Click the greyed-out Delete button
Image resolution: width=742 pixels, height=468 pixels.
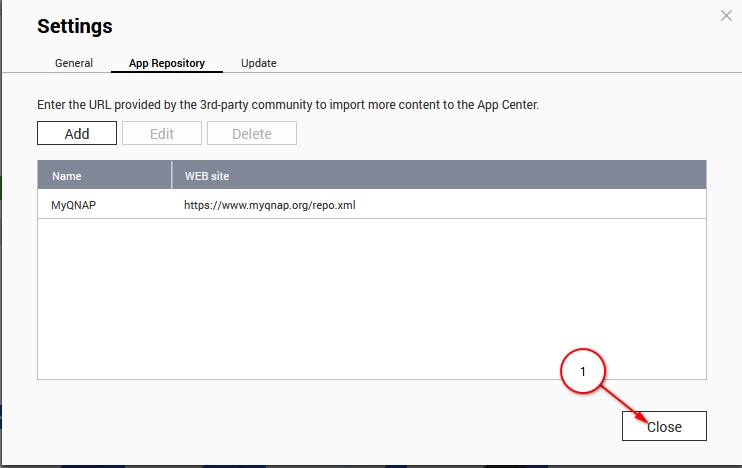click(x=252, y=133)
